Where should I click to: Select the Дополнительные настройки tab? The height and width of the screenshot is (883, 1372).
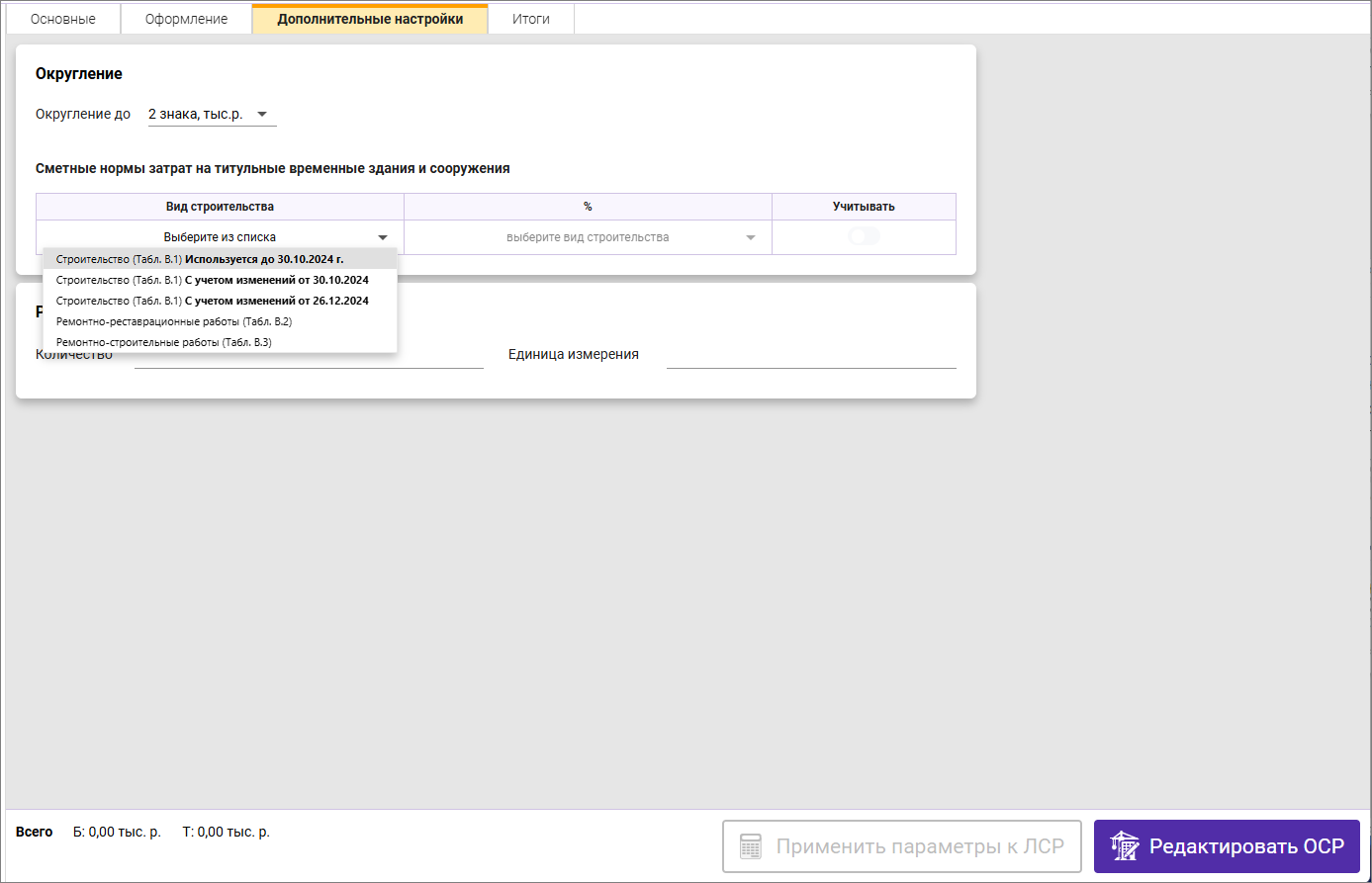[370, 19]
